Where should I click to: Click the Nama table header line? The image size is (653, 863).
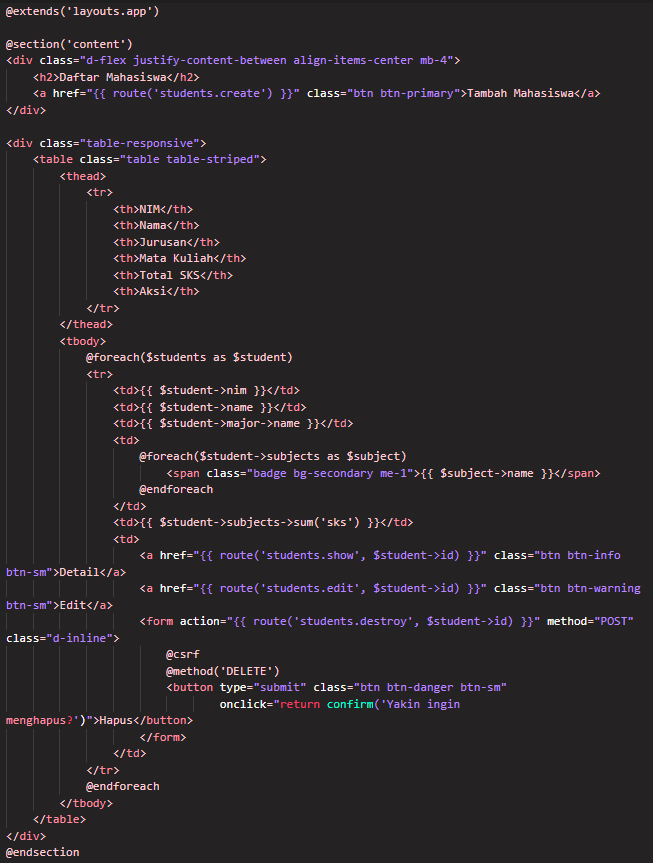156,226
